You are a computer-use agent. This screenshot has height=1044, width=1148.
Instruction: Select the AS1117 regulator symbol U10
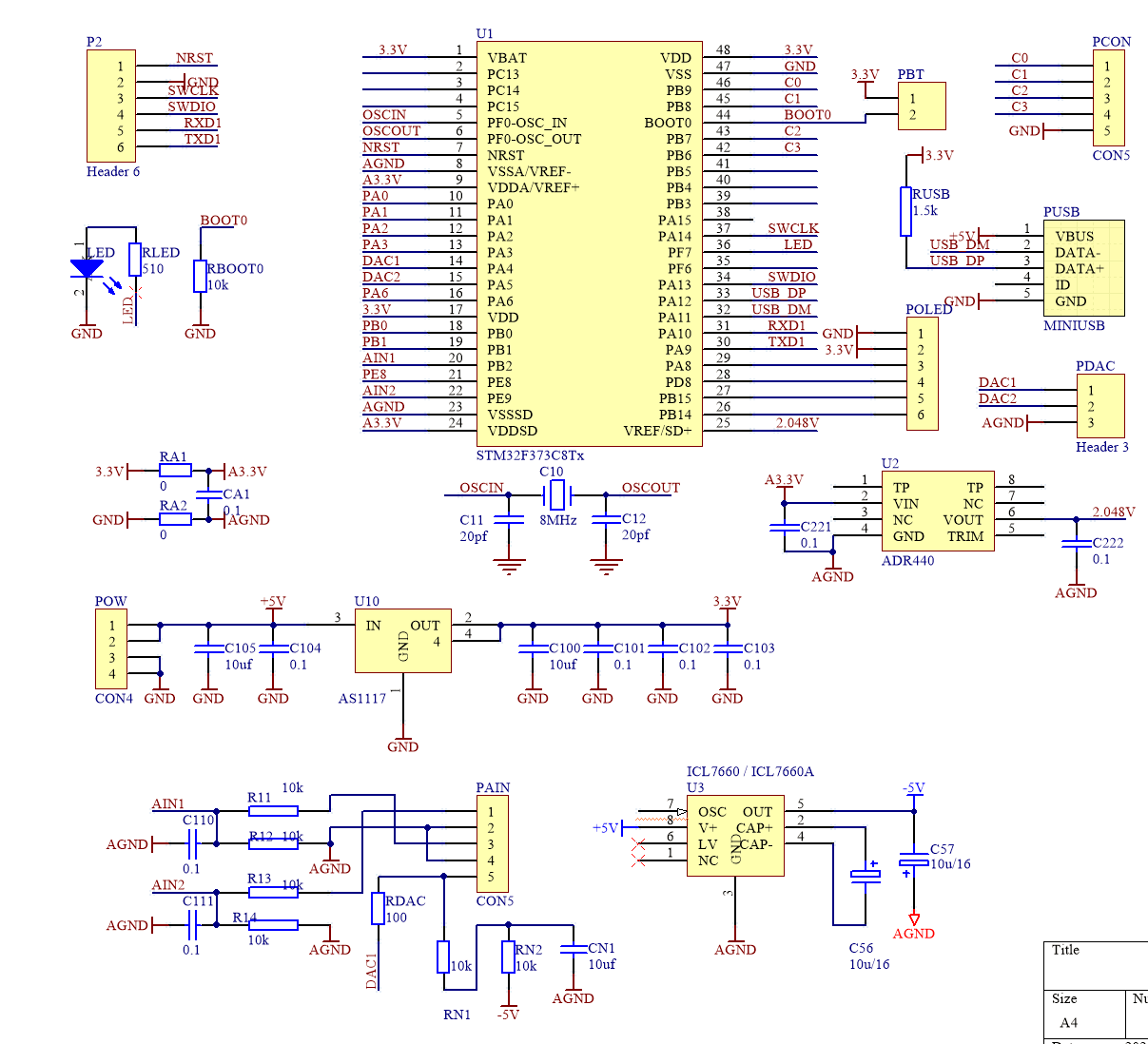pyautogui.click(x=402, y=642)
